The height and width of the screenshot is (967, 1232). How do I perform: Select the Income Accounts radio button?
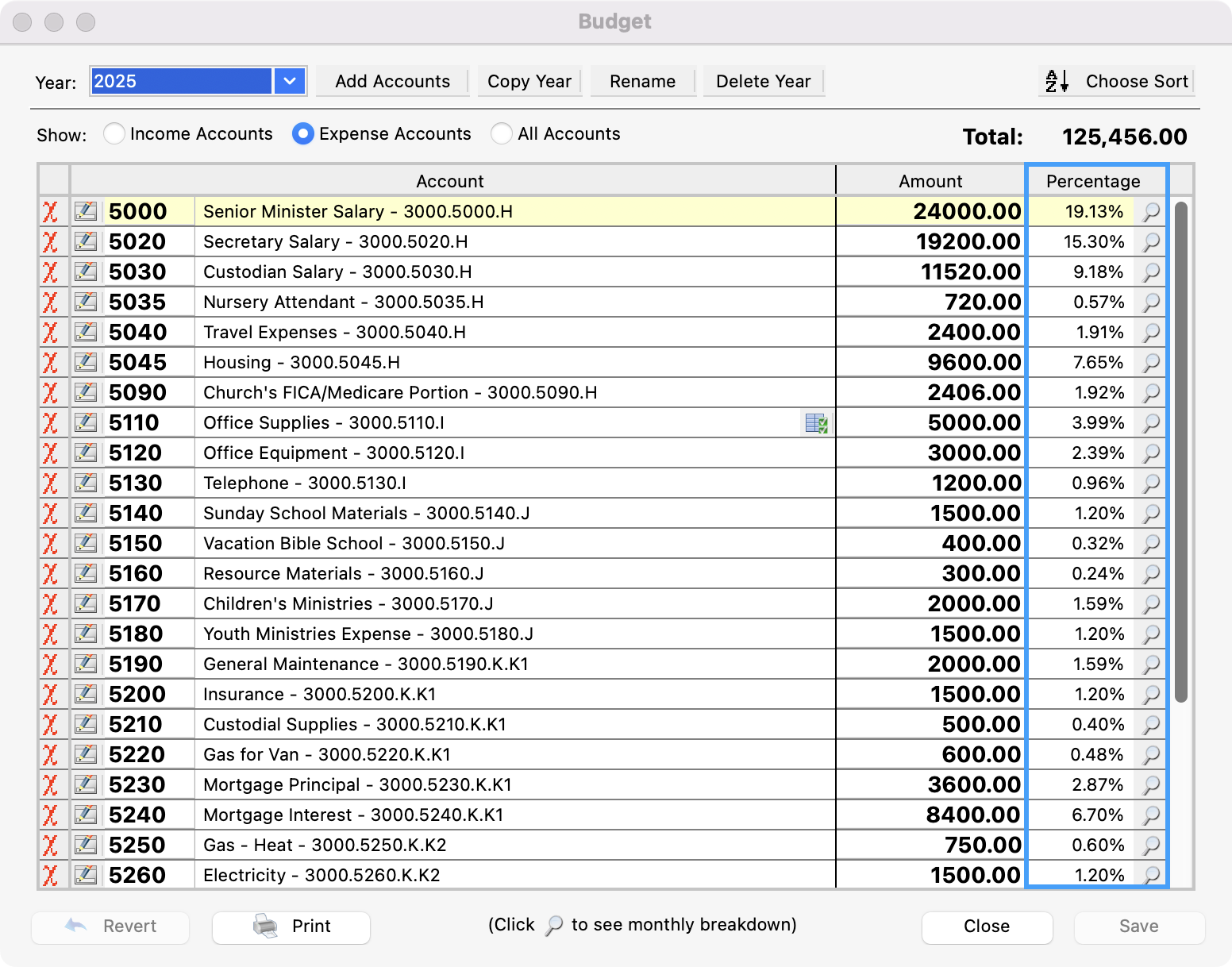pos(114,134)
